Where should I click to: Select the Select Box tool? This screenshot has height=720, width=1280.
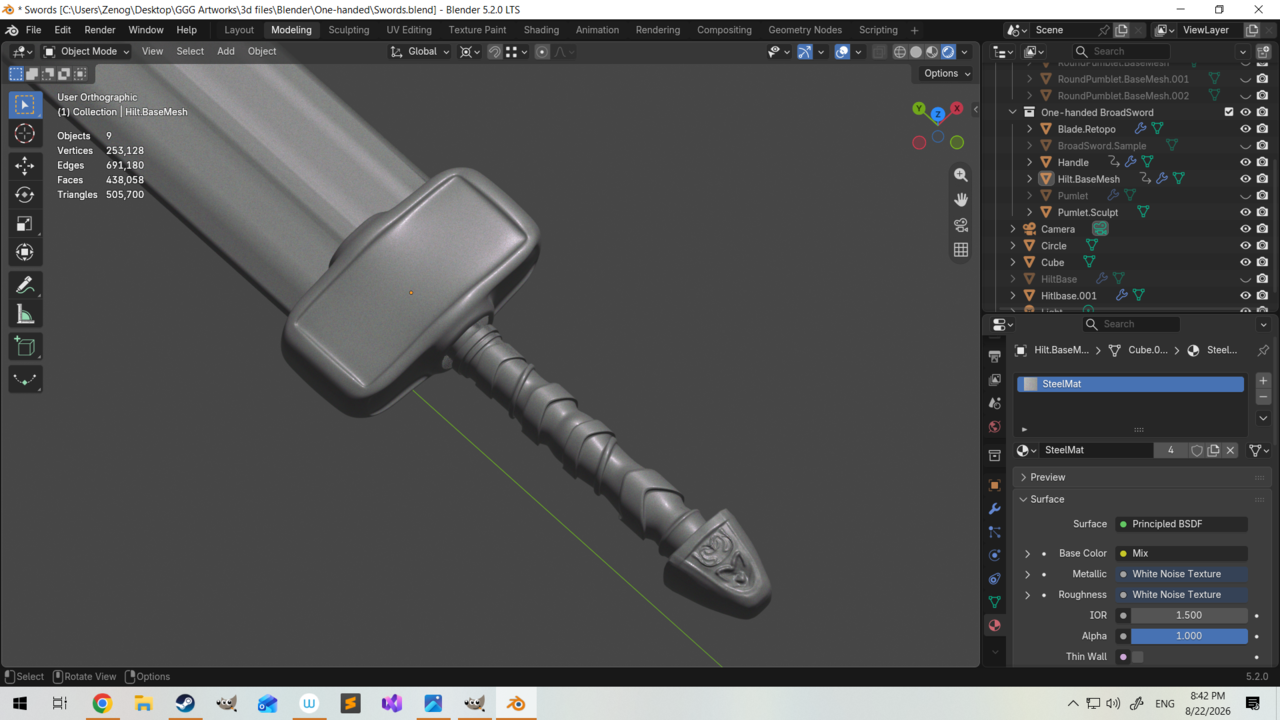[25, 104]
